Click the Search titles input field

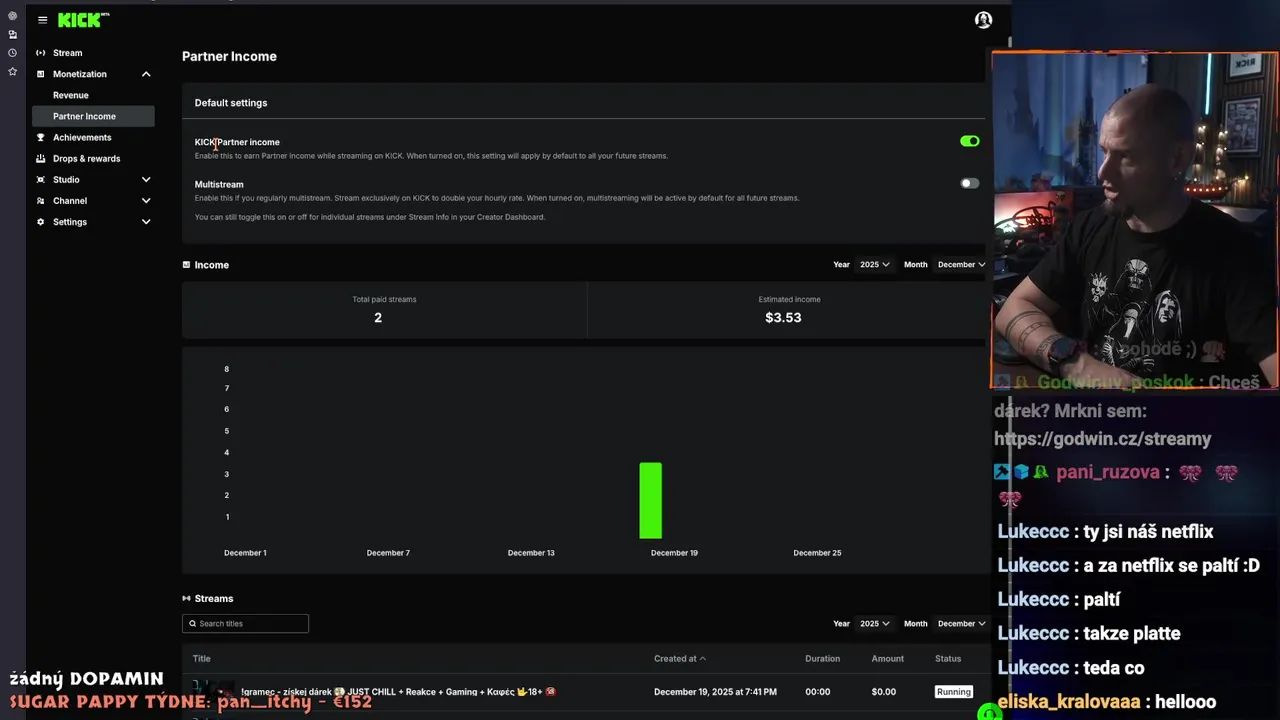[x=245, y=624]
